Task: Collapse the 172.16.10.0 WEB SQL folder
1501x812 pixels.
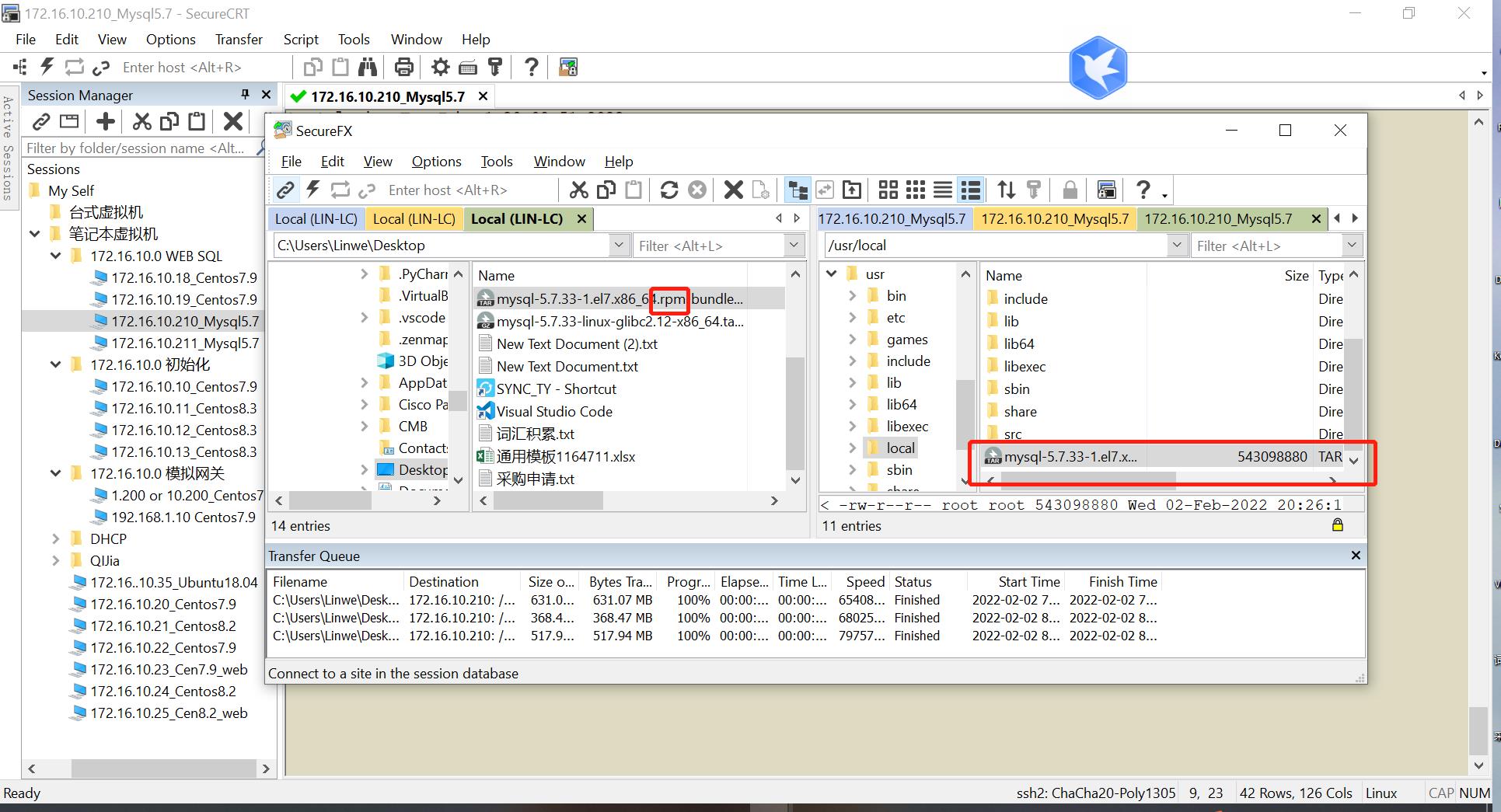Action: point(55,256)
